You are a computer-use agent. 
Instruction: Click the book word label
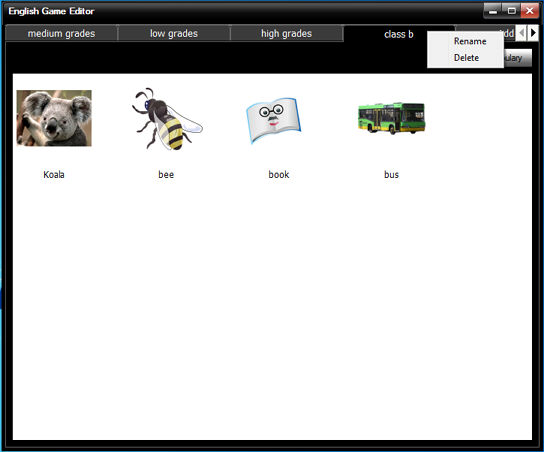279,174
